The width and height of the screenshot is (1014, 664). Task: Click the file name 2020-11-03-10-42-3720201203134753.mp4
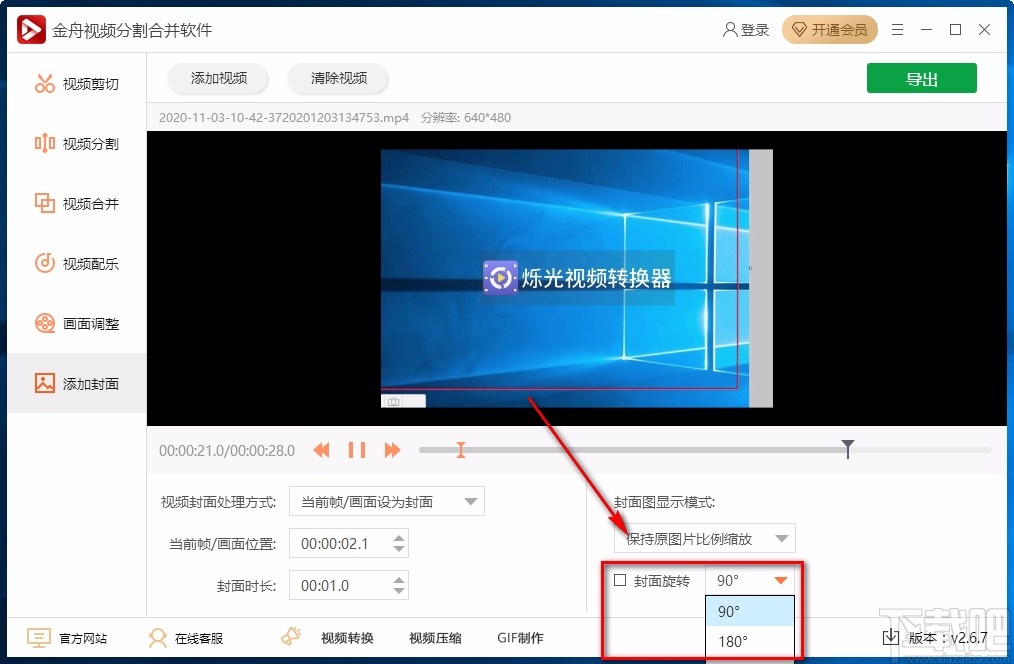point(284,118)
